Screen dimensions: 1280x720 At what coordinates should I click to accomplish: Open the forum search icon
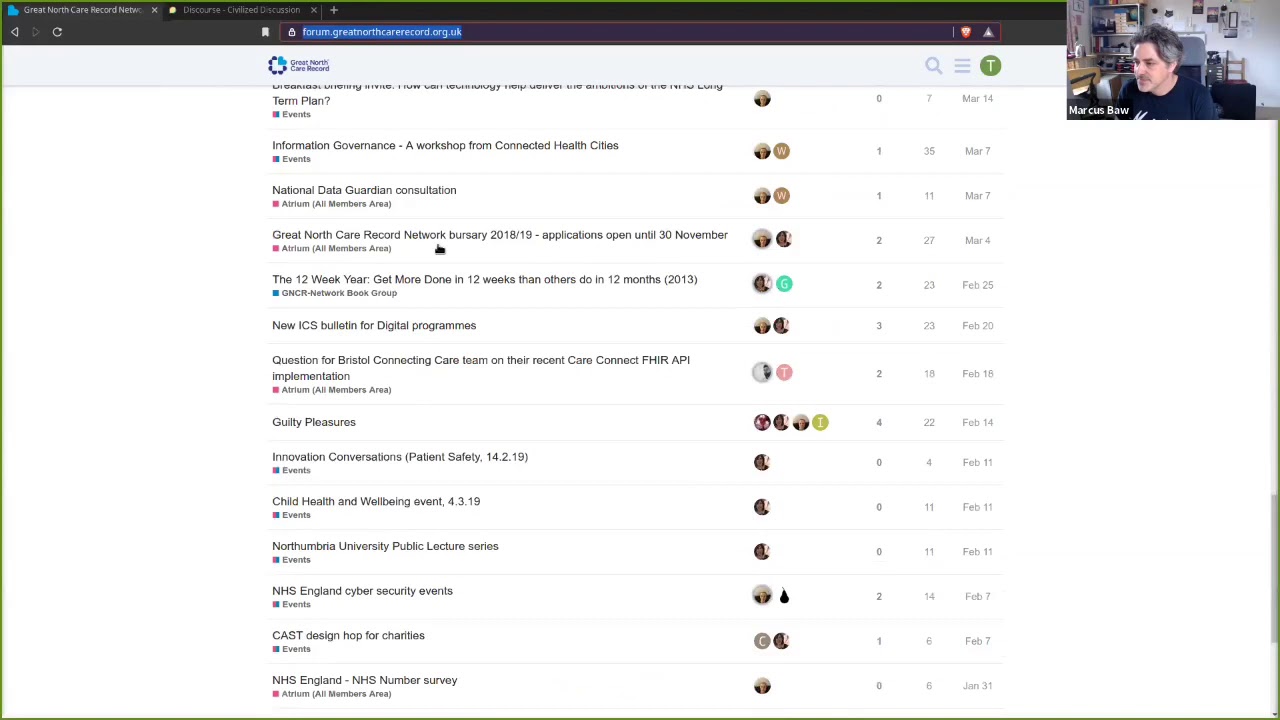click(x=933, y=66)
